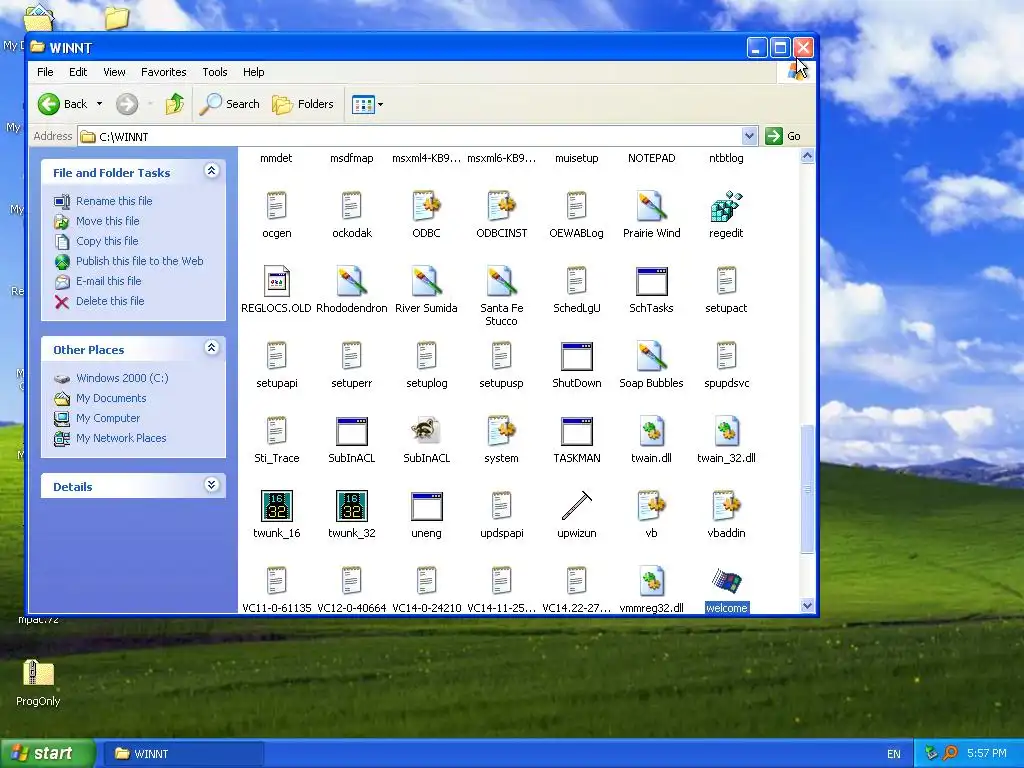Click the Up folder toolbar button

tap(174, 104)
